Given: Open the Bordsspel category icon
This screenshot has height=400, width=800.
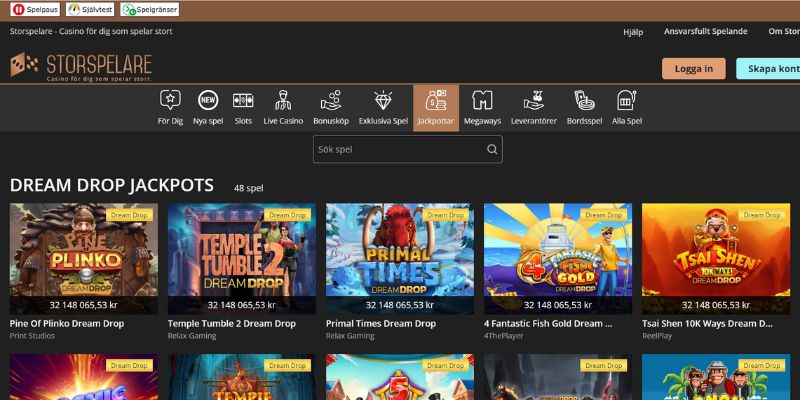Looking at the screenshot, I should [584, 100].
